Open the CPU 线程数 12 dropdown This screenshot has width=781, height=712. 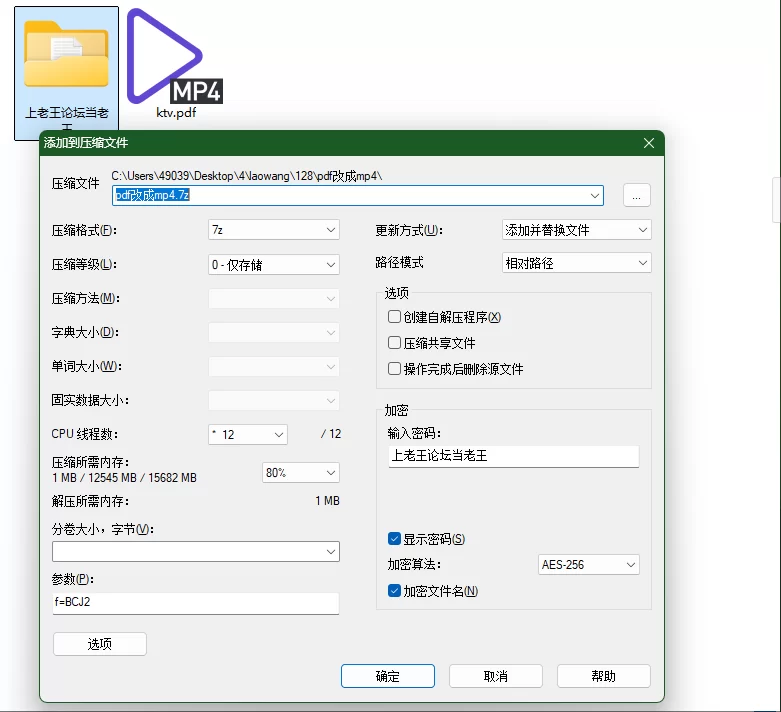(248, 434)
